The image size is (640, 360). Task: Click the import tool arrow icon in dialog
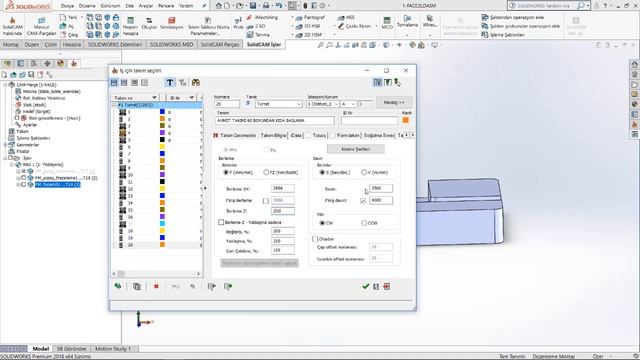[211, 287]
